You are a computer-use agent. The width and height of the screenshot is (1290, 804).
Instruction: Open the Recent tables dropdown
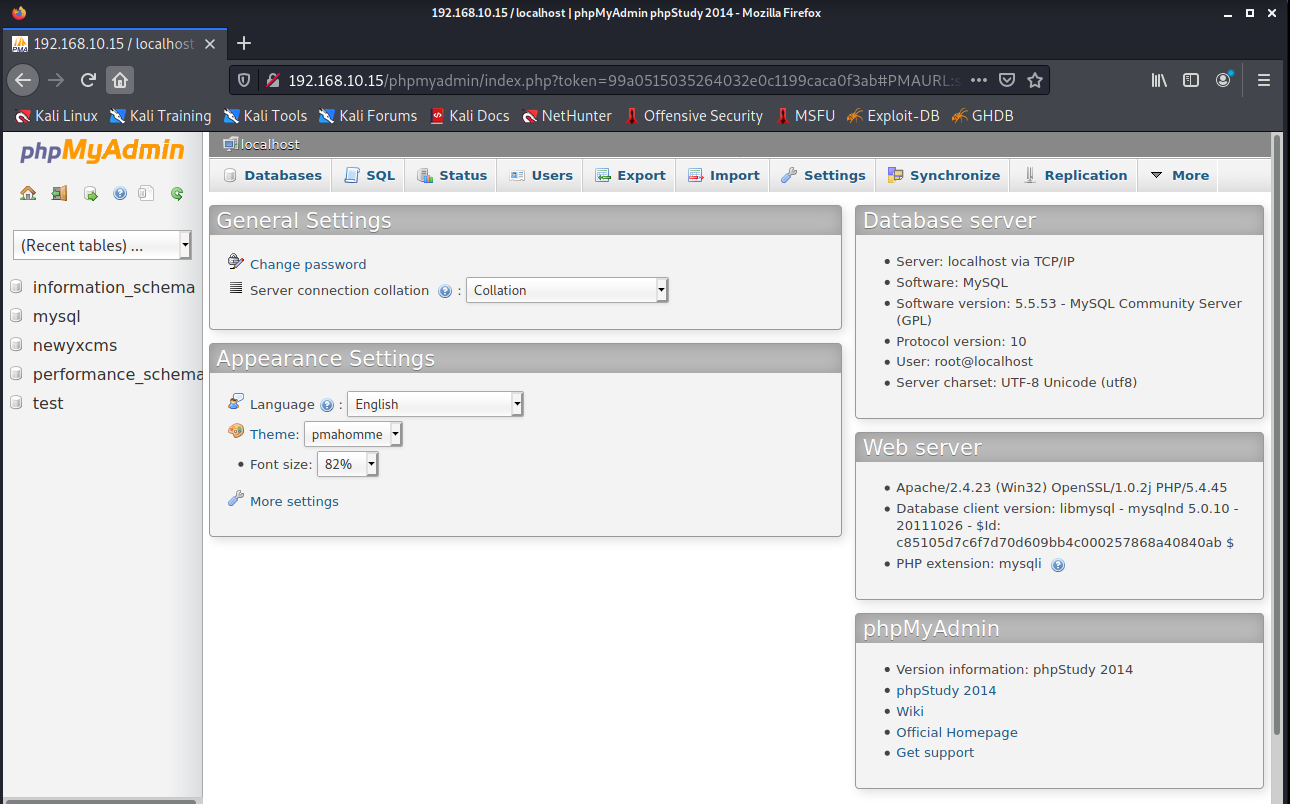tap(102, 245)
